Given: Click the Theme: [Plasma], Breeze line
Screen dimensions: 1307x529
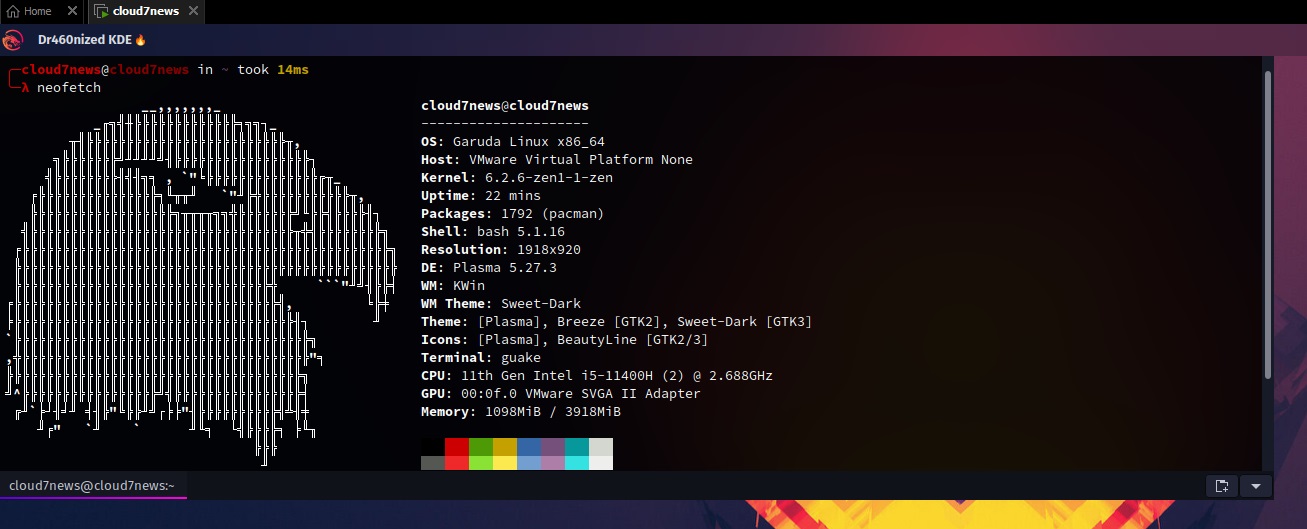Looking at the screenshot, I should coord(617,322).
